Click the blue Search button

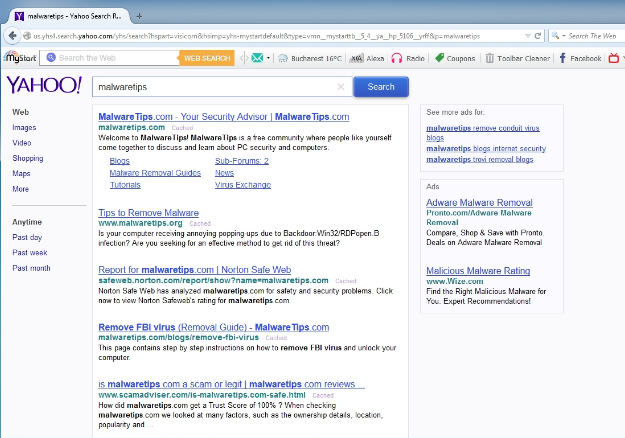coord(381,87)
